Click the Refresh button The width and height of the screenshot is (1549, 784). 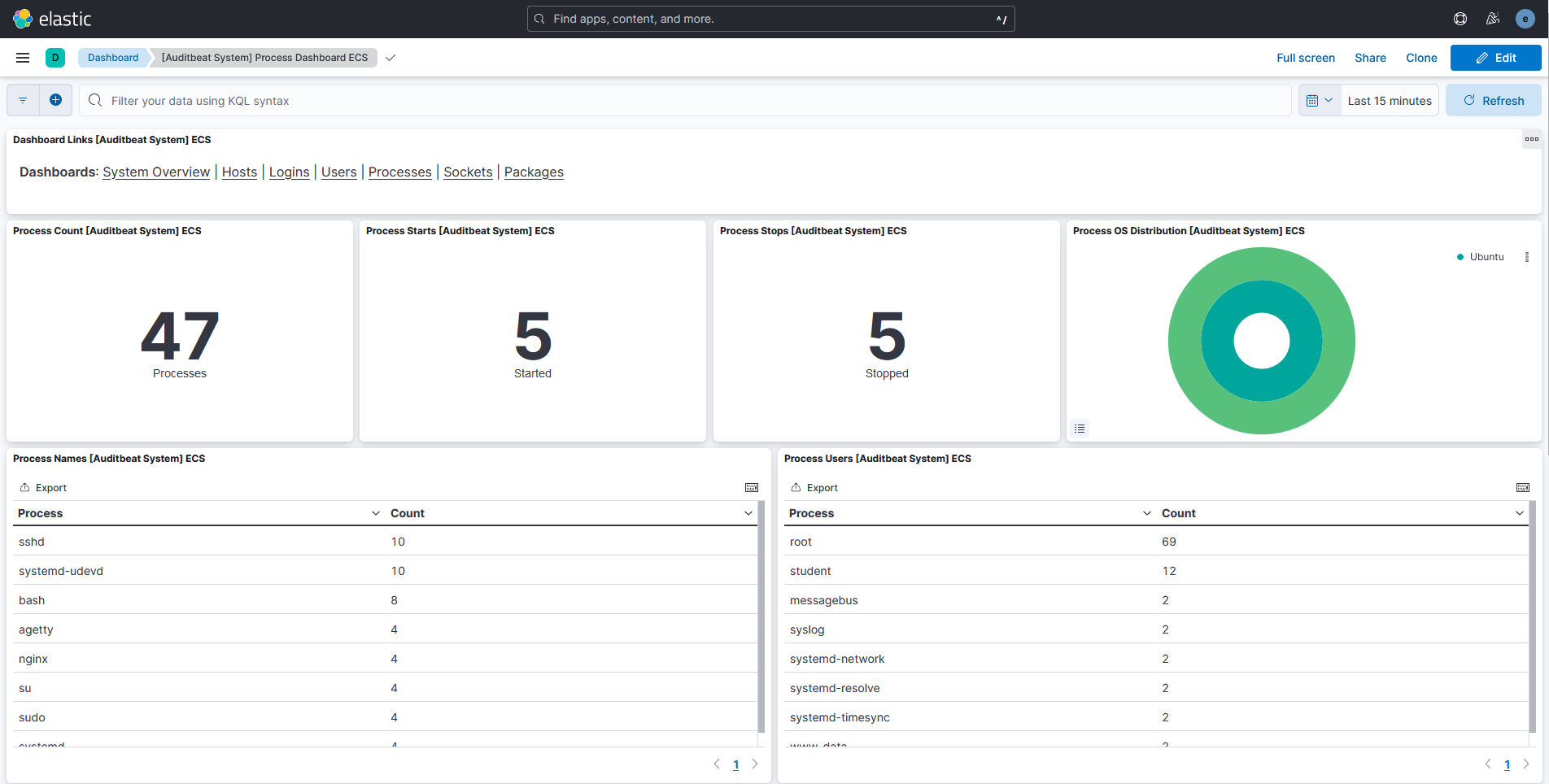pyautogui.click(x=1493, y=99)
